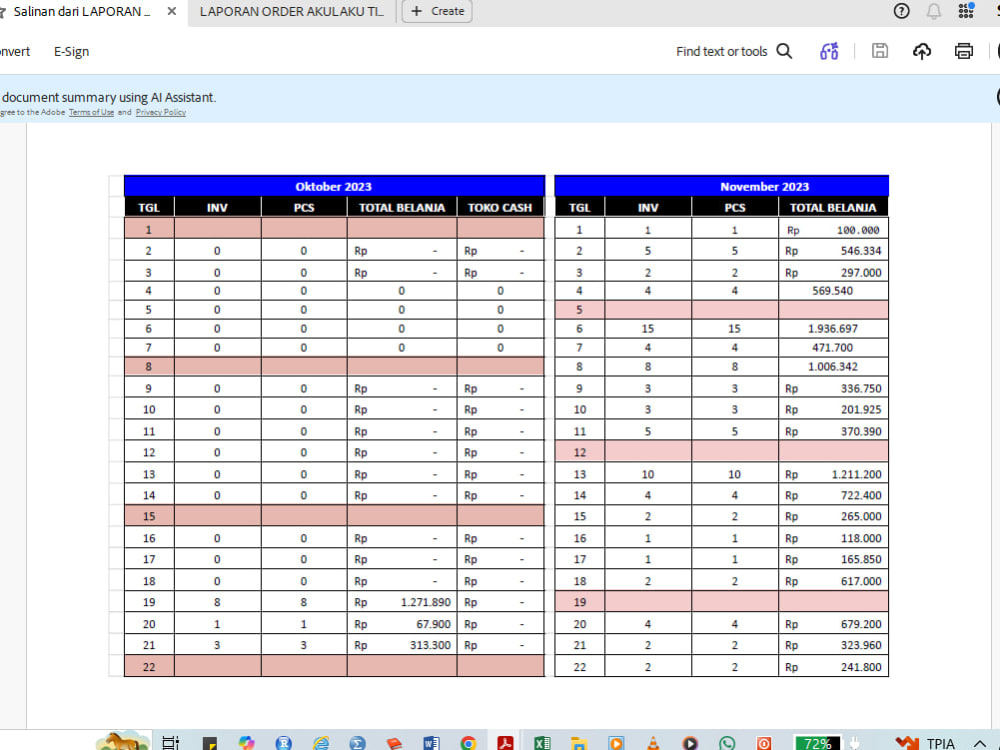
Task: Open Adobe Acrobat from the taskbar
Action: 505,742
